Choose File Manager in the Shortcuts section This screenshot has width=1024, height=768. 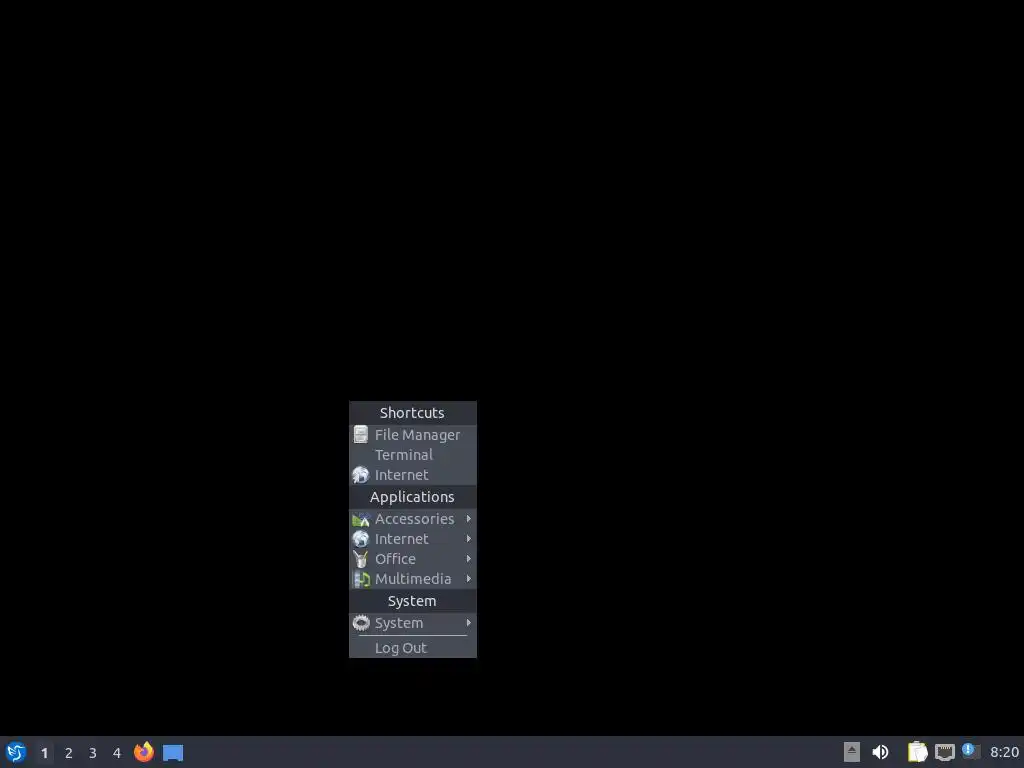pos(413,435)
